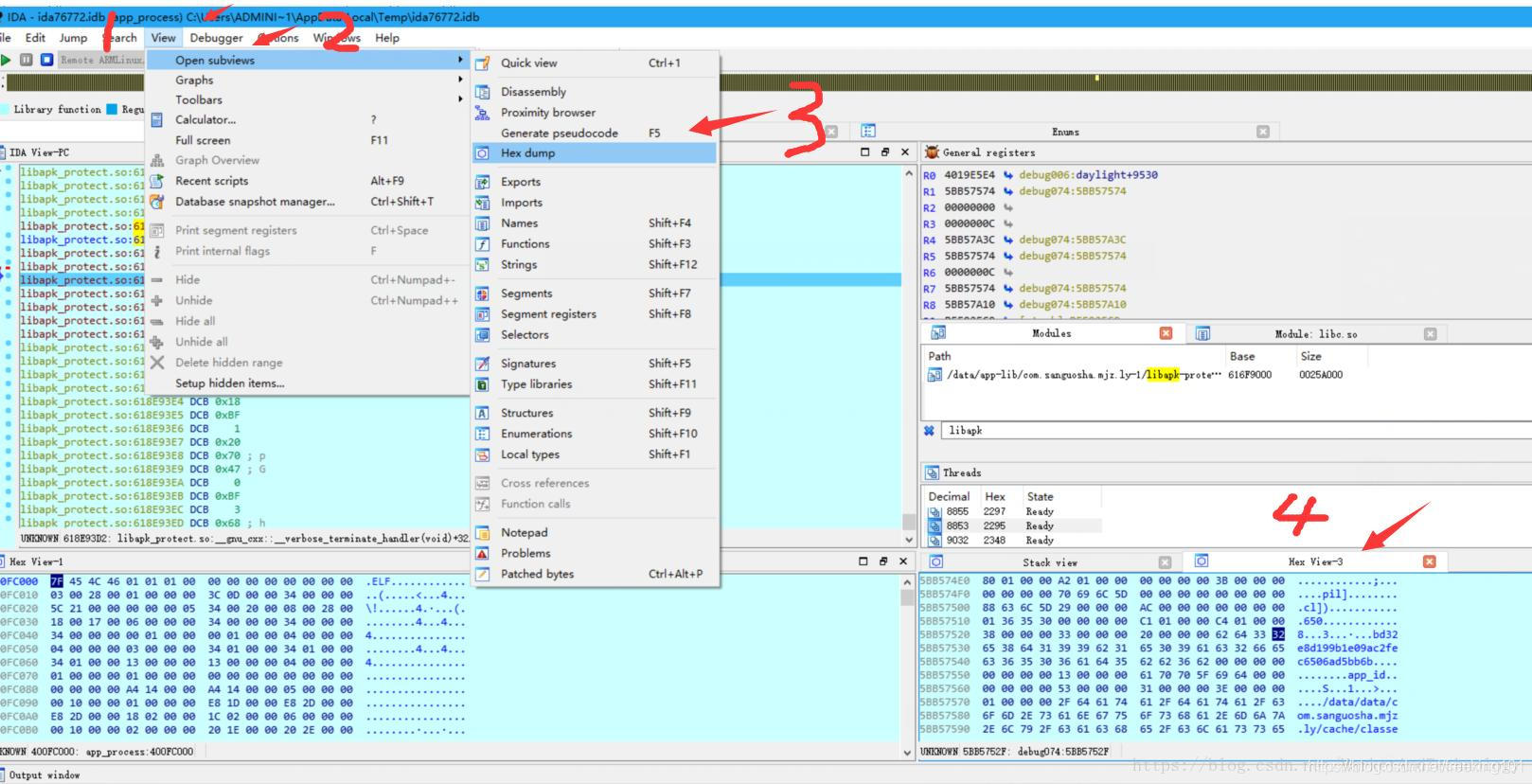Open the Edit menu
Image resolution: width=1532 pixels, height=784 pixels.
click(35, 38)
